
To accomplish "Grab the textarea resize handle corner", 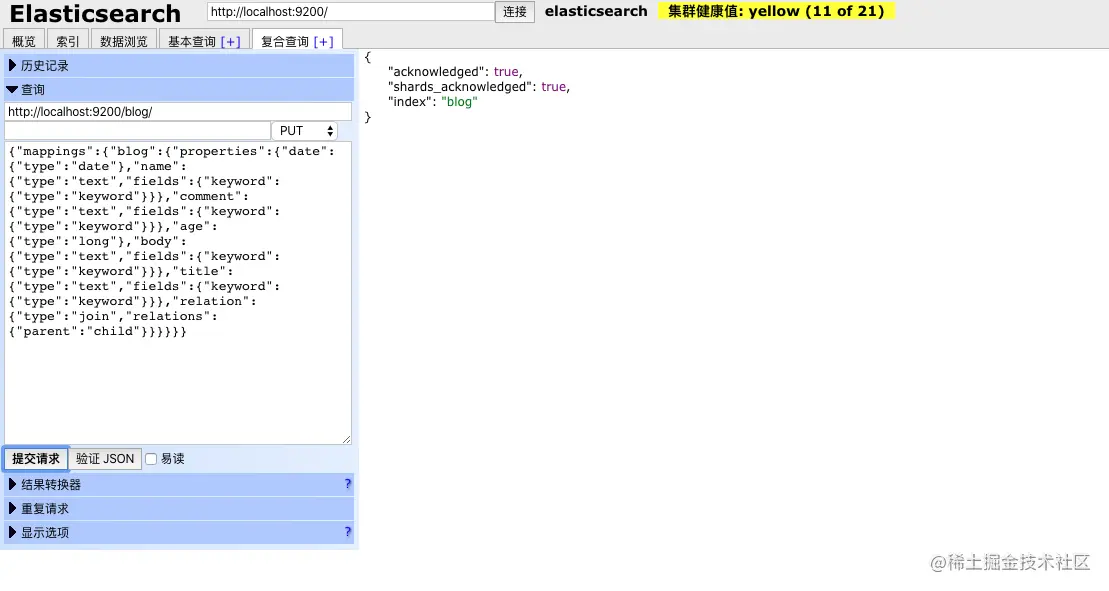I will pyautogui.click(x=347, y=439).
